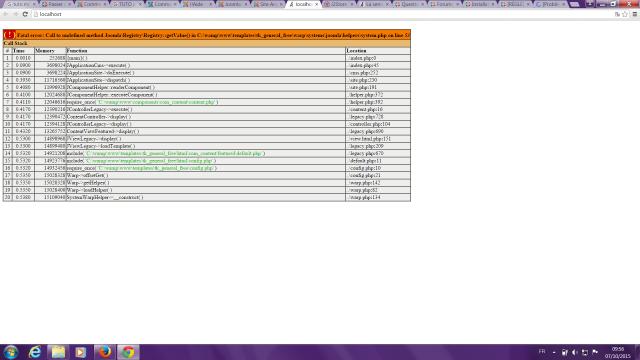The height and width of the screenshot is (360, 640).
Task: Open the taskbar clock and date
Action: [618, 353]
